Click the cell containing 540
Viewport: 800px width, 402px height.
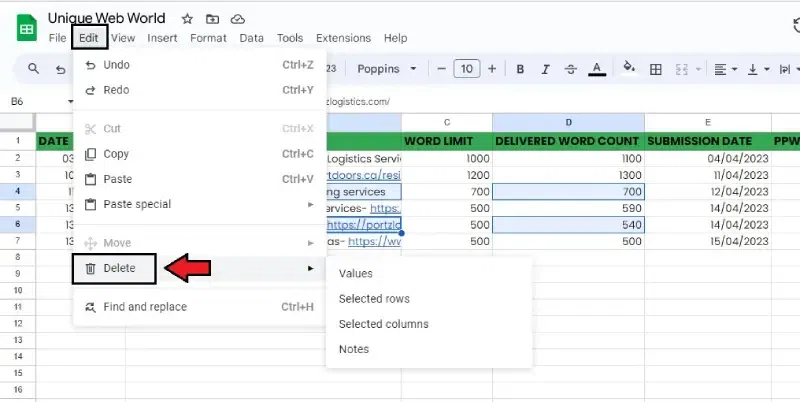pos(568,224)
